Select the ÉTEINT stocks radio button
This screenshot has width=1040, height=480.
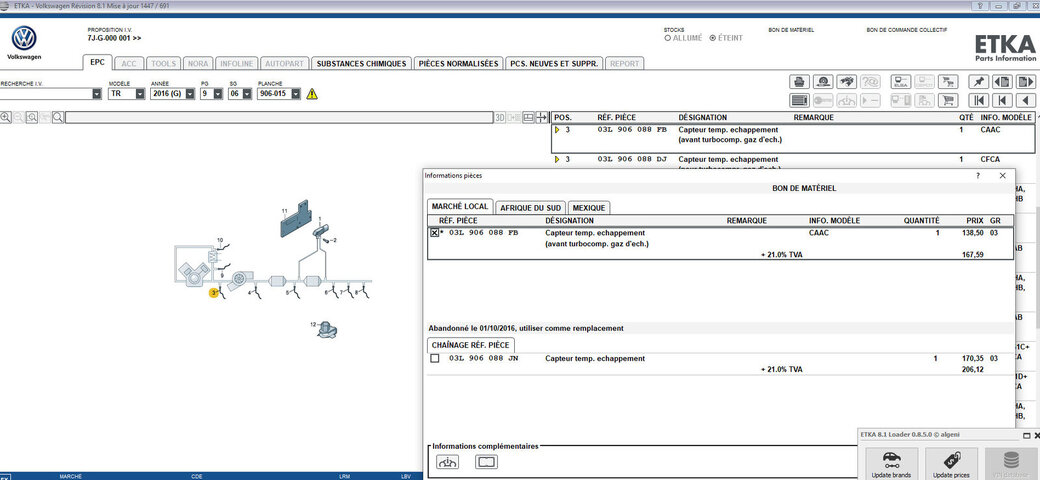[712, 38]
